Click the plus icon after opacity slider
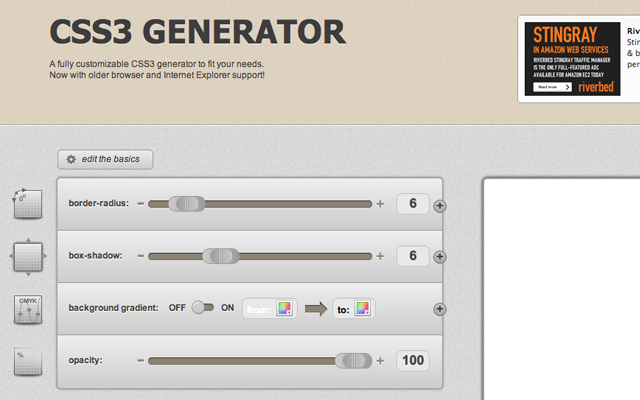Screen dimensions: 640x400 pyautogui.click(x=380, y=360)
